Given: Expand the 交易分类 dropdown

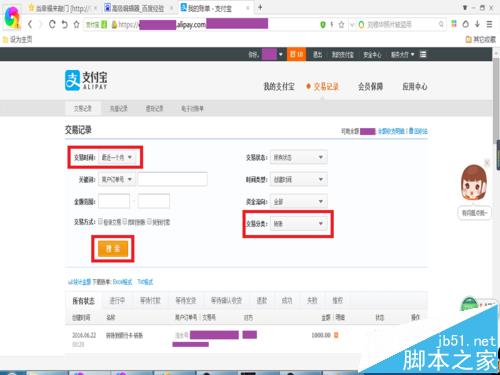Looking at the screenshot, I should point(299,224).
